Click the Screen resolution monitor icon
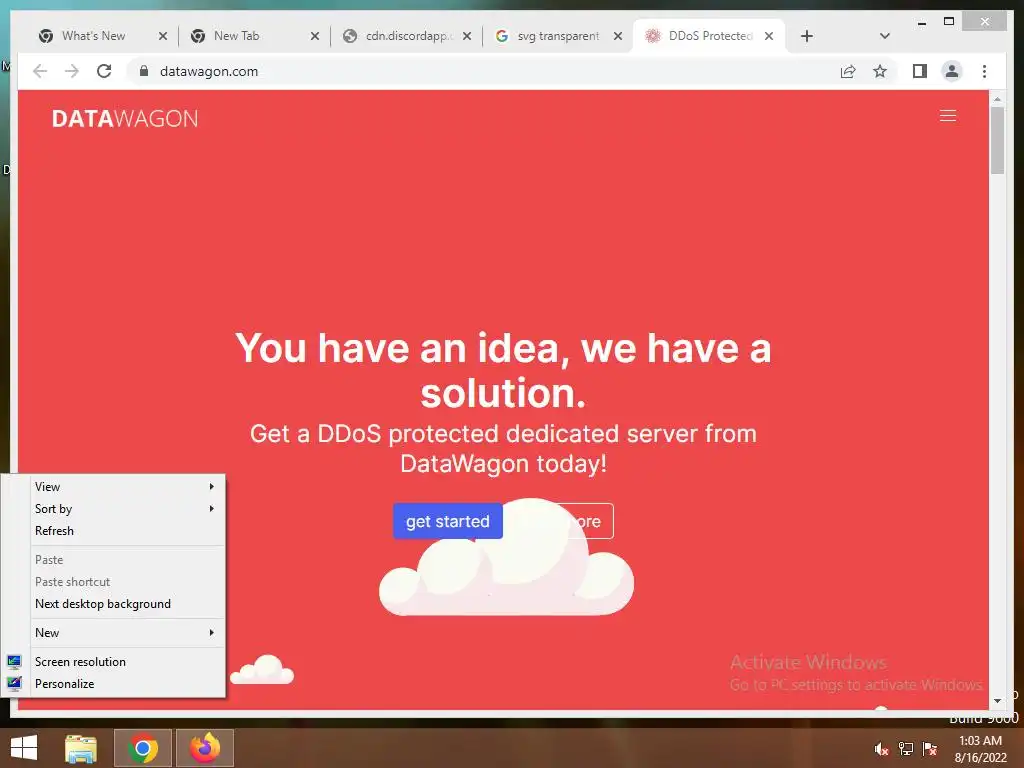Viewport: 1024px width, 768px height. click(14, 662)
